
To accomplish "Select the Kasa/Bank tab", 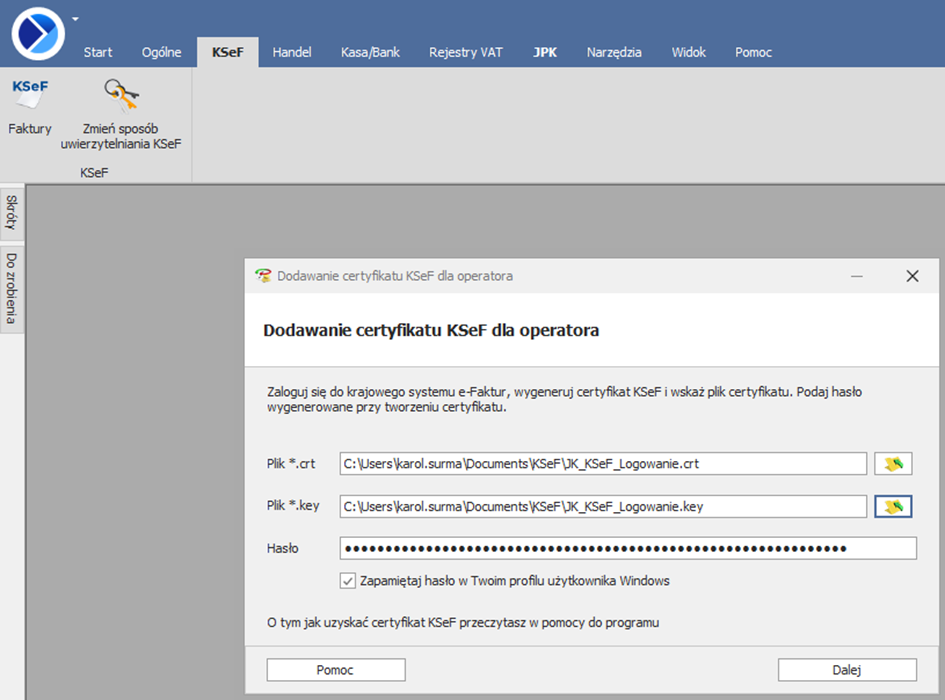I will point(370,52).
